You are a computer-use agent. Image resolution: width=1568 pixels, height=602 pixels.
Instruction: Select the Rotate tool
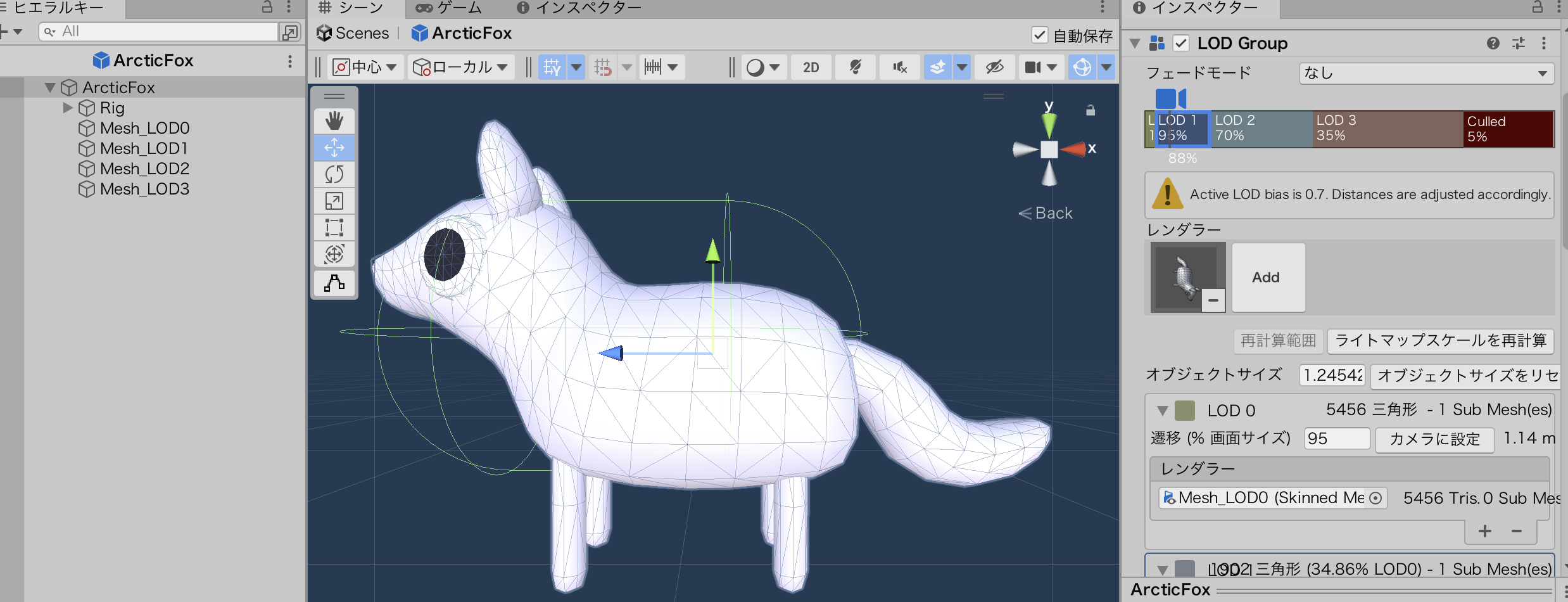[x=334, y=174]
